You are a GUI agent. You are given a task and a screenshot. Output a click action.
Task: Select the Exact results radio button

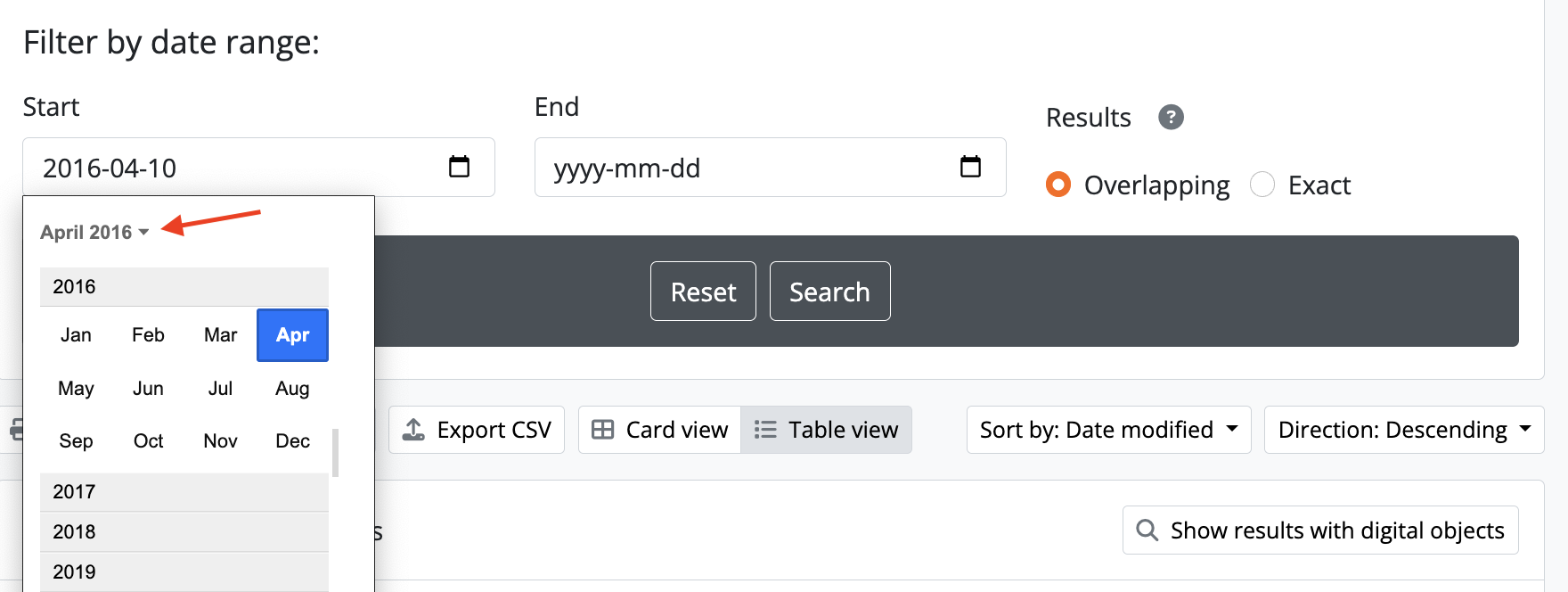click(1262, 185)
